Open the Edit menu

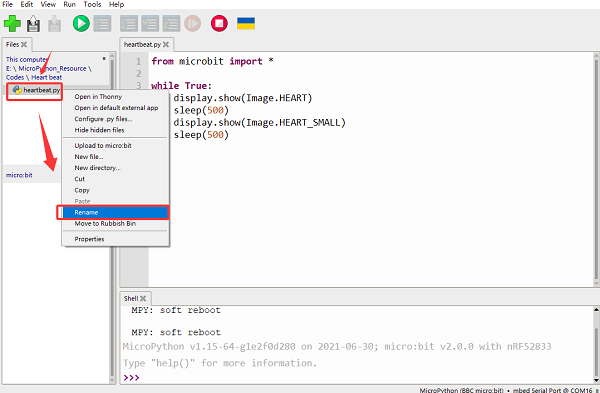[26, 5]
